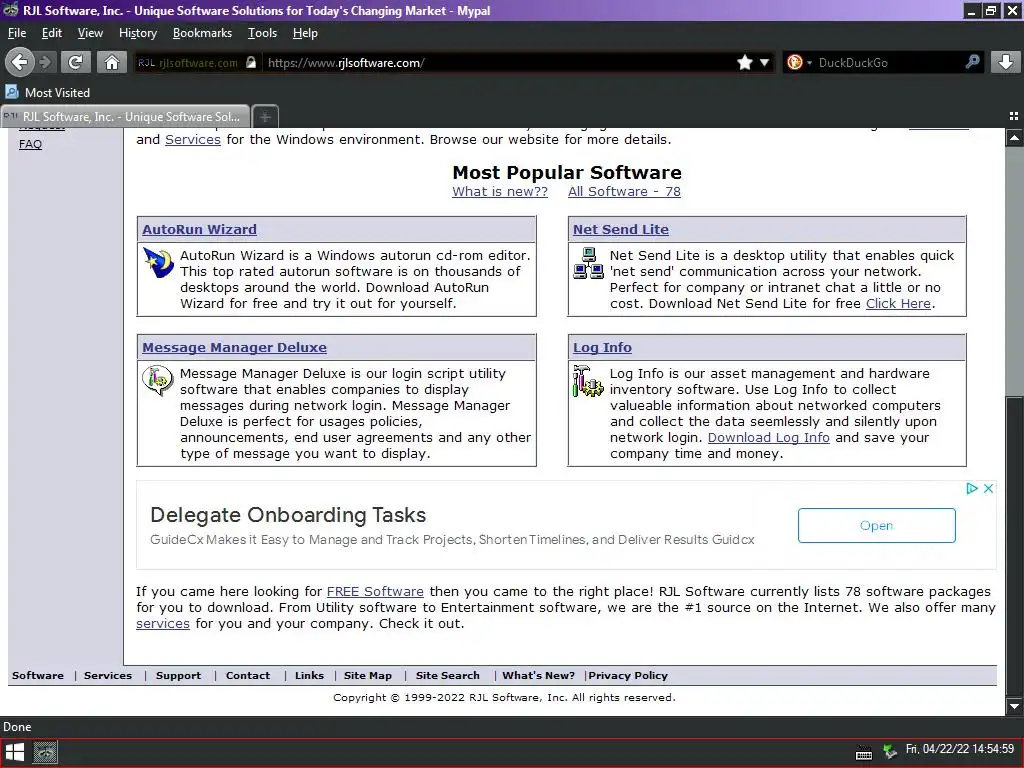1024x768 pixels.
Task: Click the AdChoices triangle icon
Action: point(972,488)
